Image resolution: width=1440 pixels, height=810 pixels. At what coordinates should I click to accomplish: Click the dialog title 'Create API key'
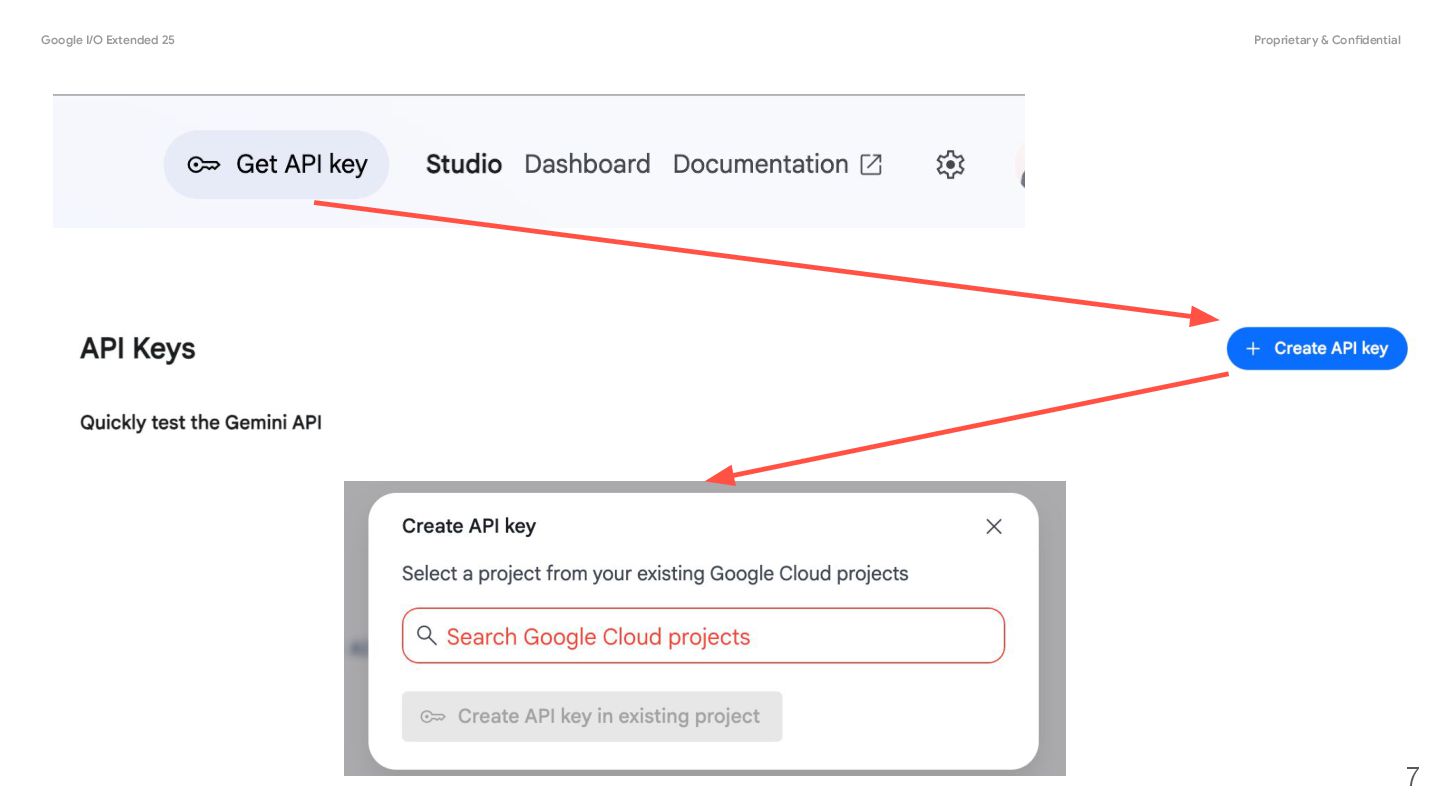click(x=469, y=526)
